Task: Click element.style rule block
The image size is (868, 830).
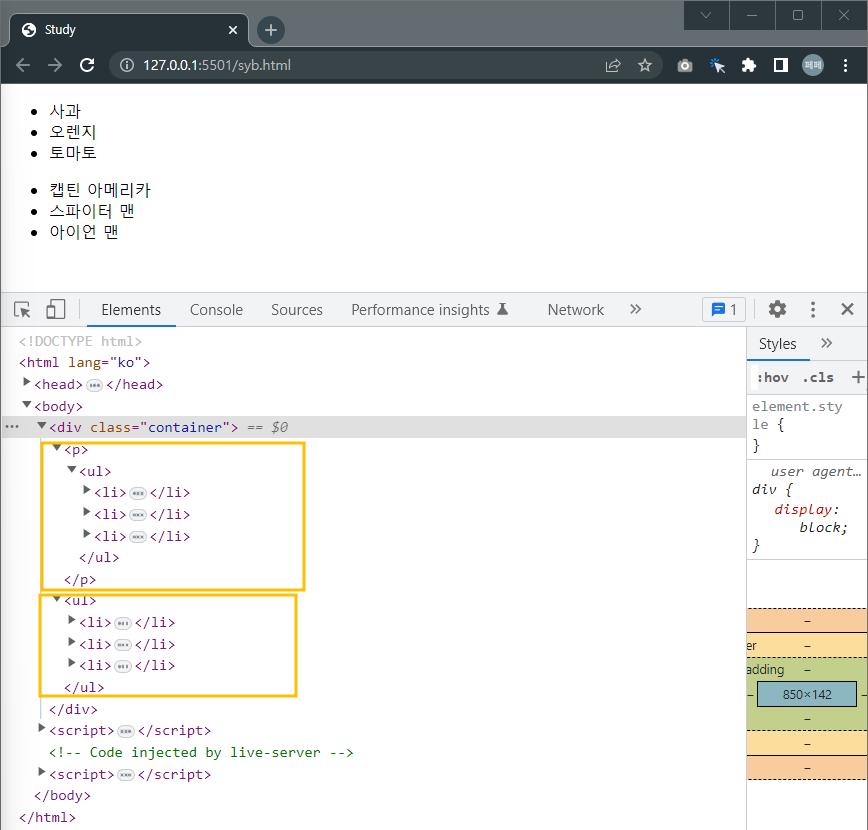Action: coord(807,426)
